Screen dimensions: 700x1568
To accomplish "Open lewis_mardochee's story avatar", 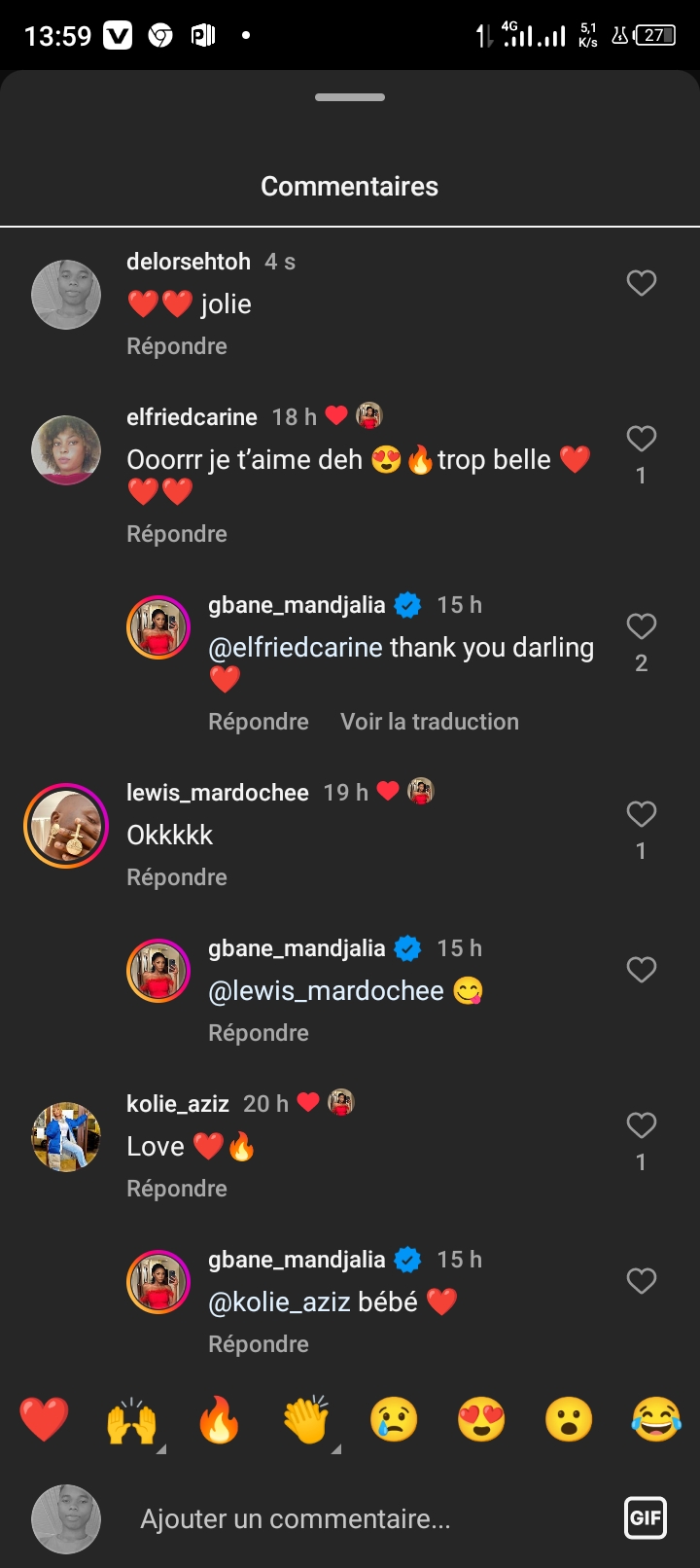I will click(x=66, y=826).
